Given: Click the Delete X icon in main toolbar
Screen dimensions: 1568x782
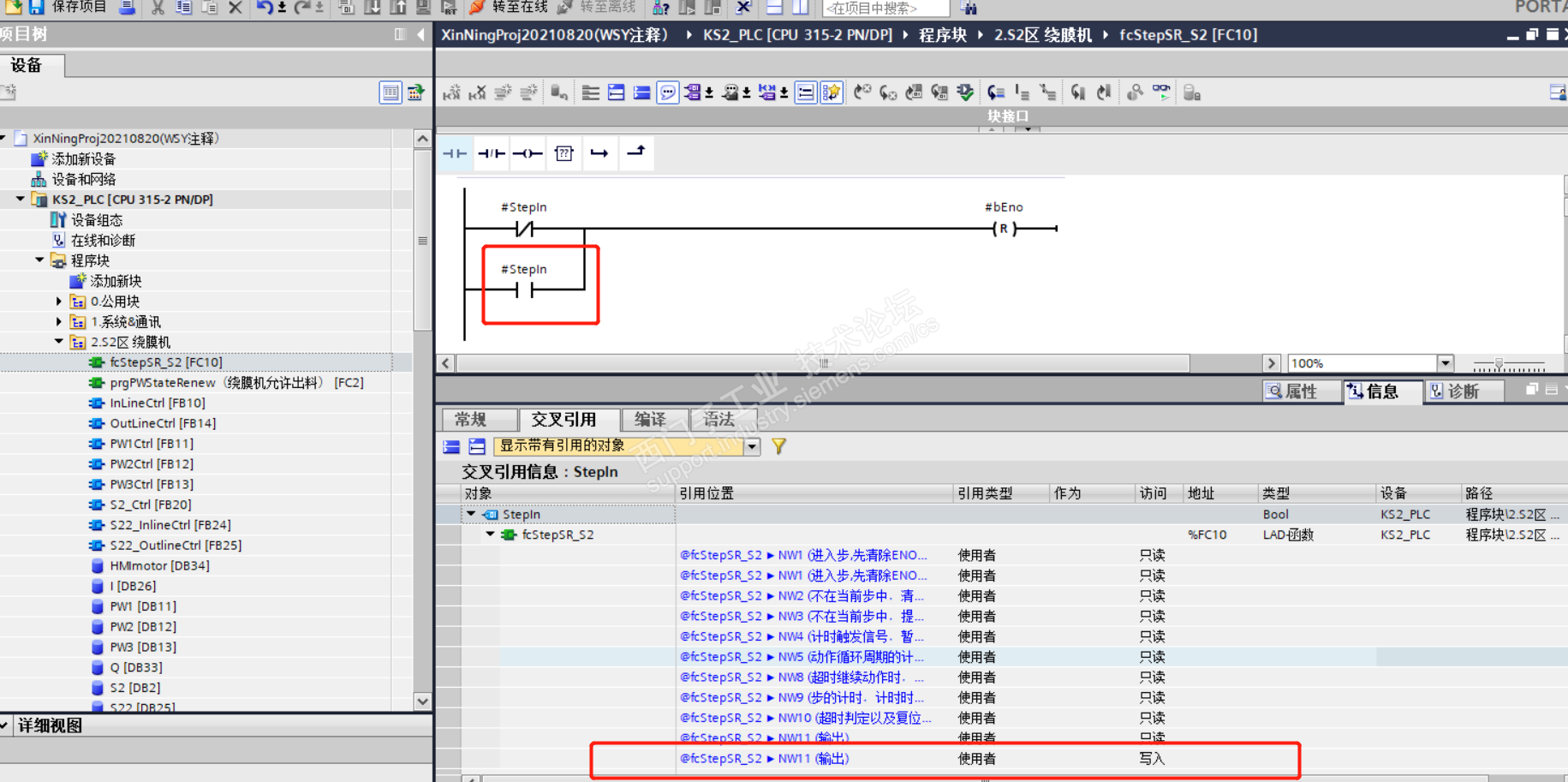Looking at the screenshot, I should pyautogui.click(x=235, y=8).
